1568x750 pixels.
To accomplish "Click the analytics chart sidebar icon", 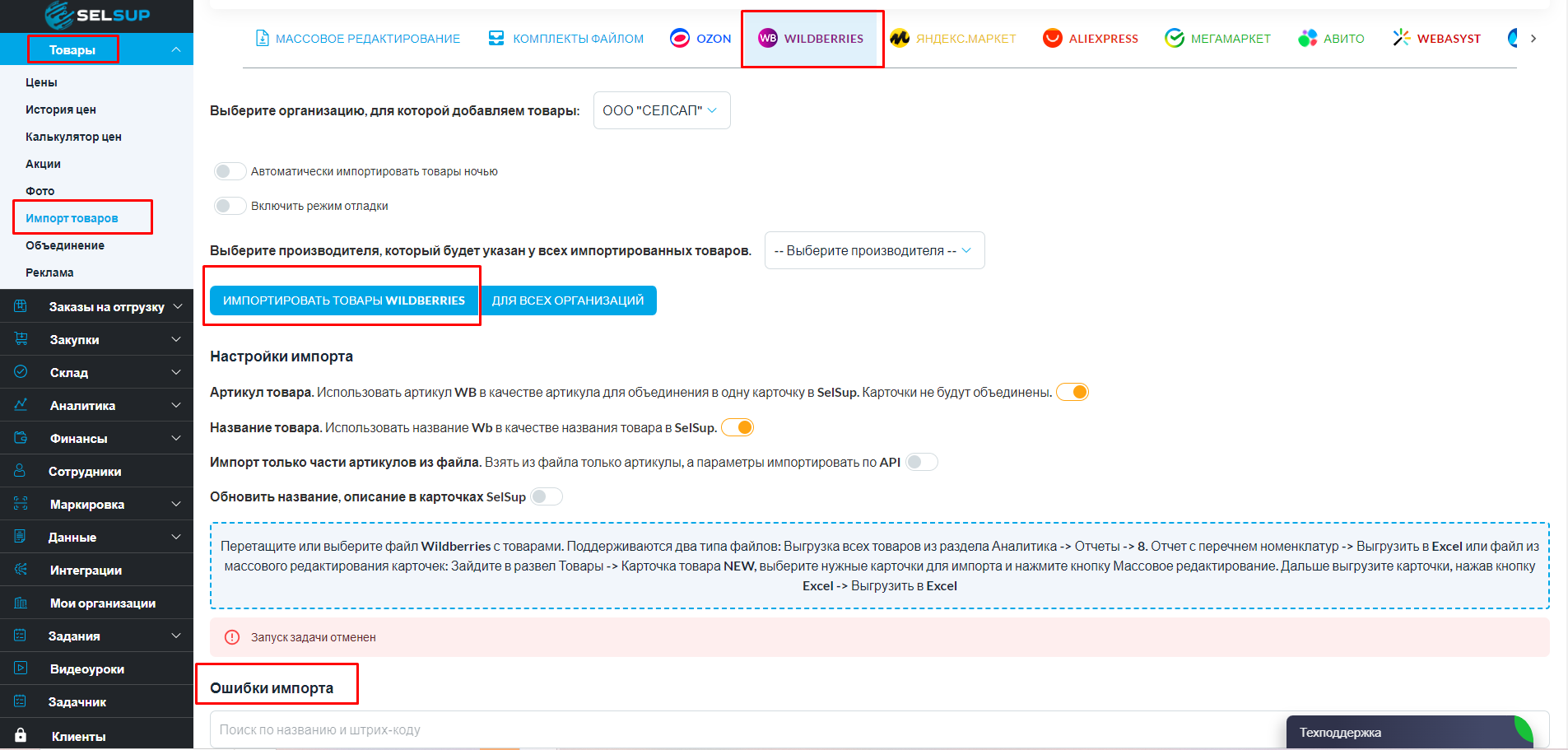I will click(21, 405).
